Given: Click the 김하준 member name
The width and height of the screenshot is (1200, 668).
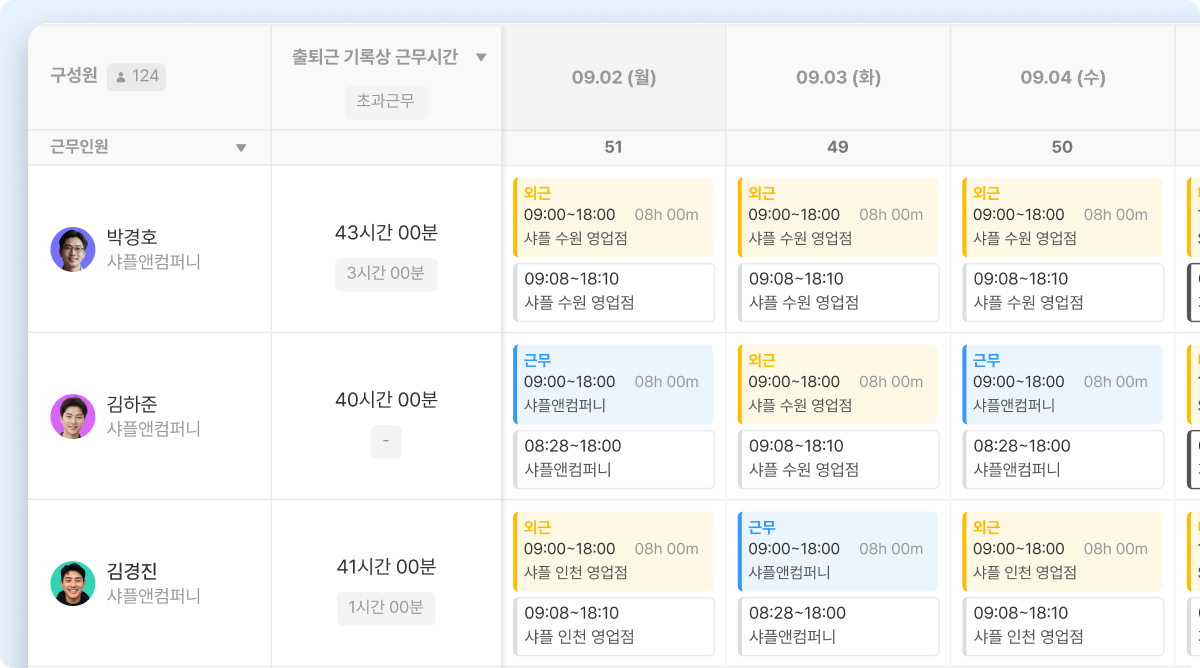Looking at the screenshot, I should click(x=132, y=404).
